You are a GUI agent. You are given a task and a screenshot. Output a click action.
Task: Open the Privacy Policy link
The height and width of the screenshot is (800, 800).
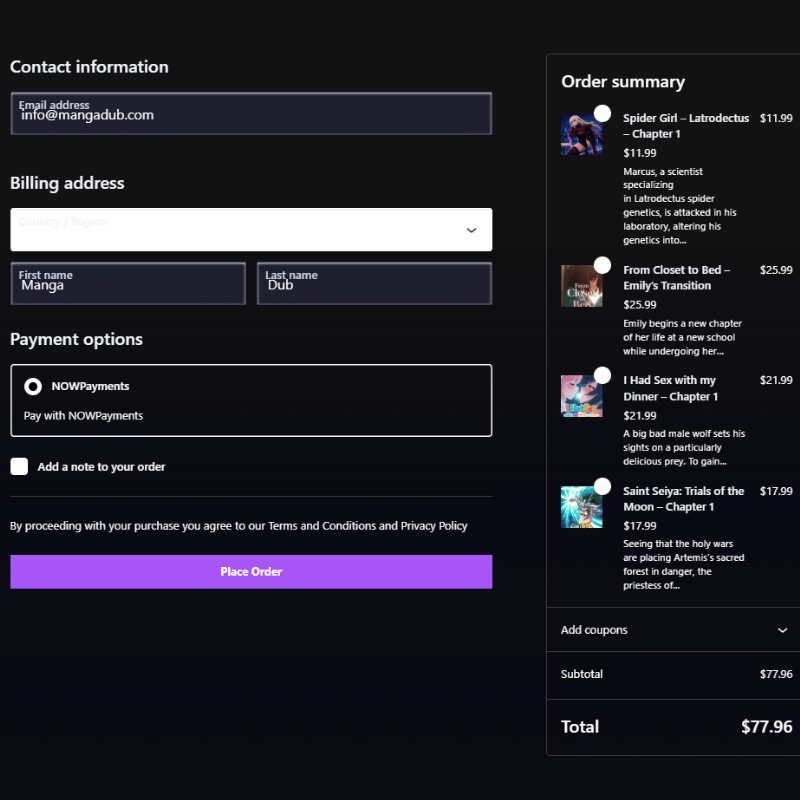[x=434, y=526]
